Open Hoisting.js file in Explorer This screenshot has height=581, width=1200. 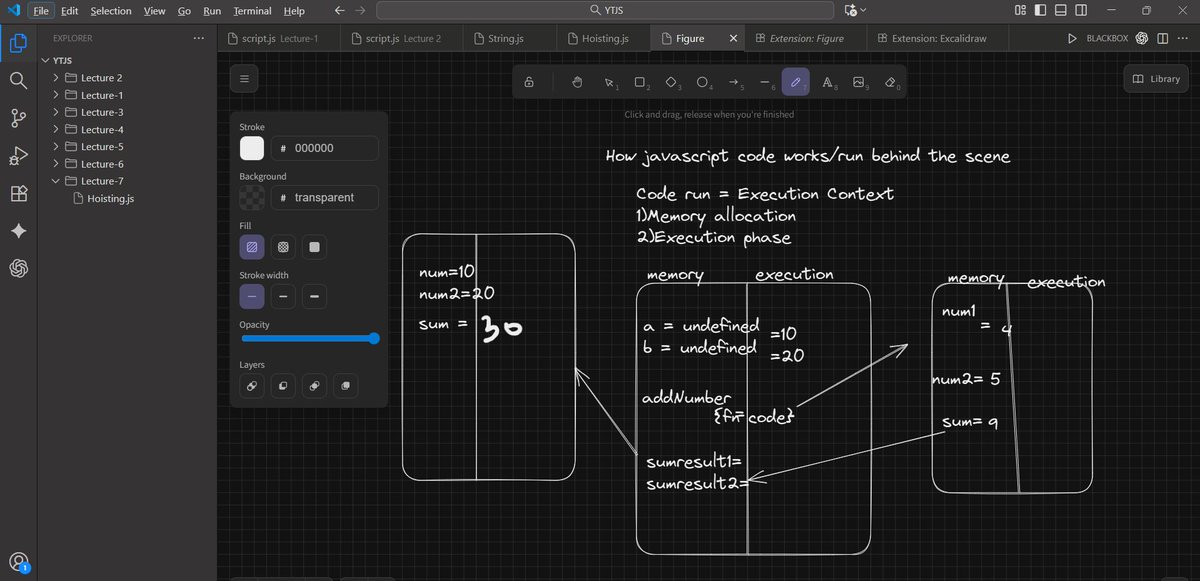click(x=110, y=198)
